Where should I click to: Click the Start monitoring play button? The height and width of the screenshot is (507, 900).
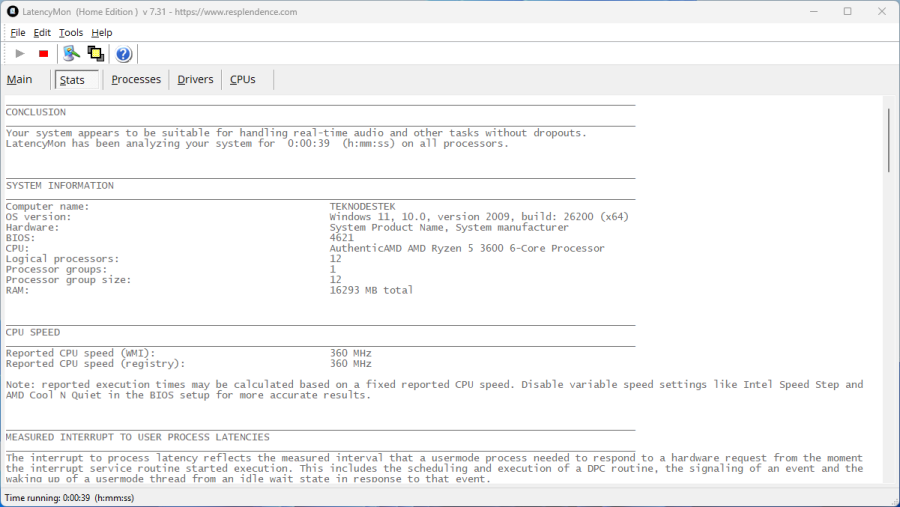tap(20, 54)
